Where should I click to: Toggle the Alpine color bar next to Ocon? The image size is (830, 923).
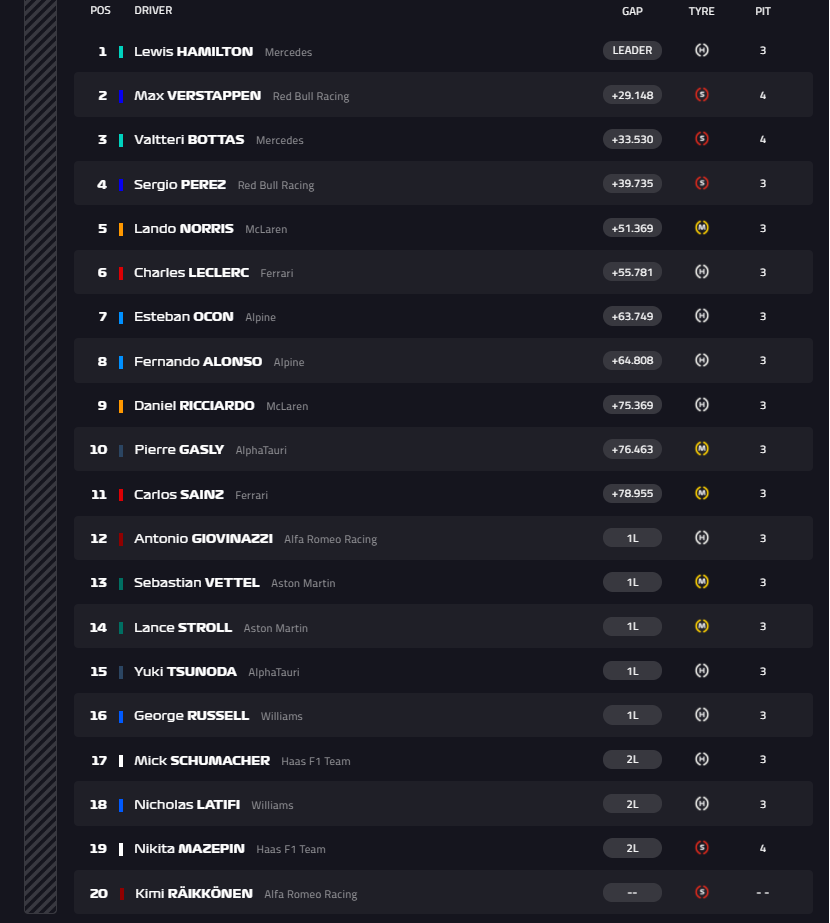click(122, 316)
